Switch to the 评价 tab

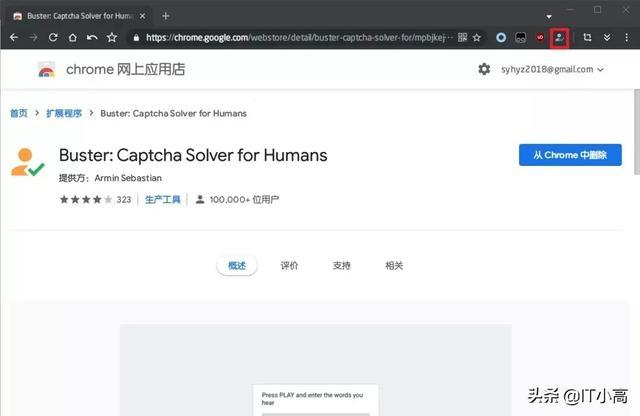click(289, 266)
